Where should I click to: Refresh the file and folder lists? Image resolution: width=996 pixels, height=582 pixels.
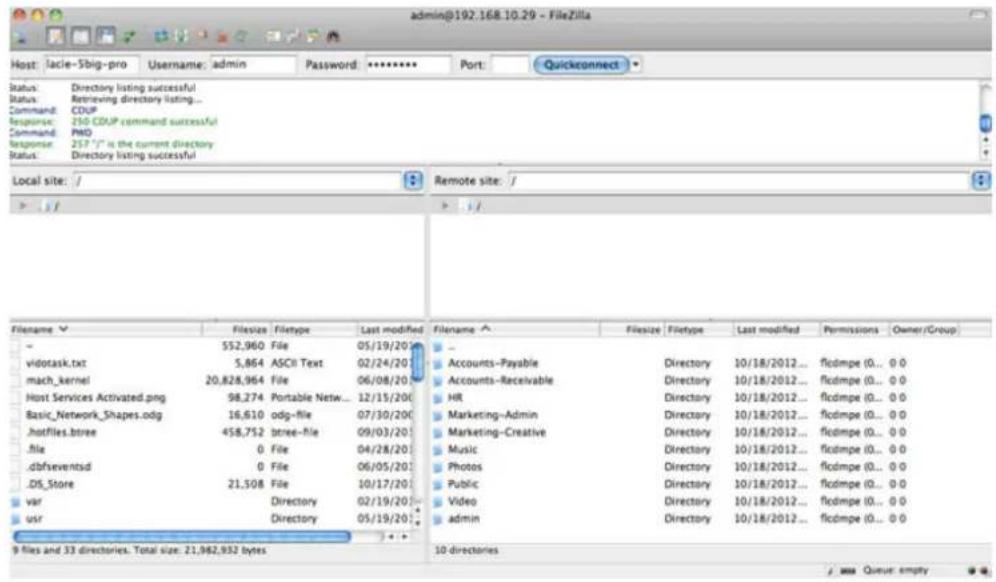pos(161,37)
